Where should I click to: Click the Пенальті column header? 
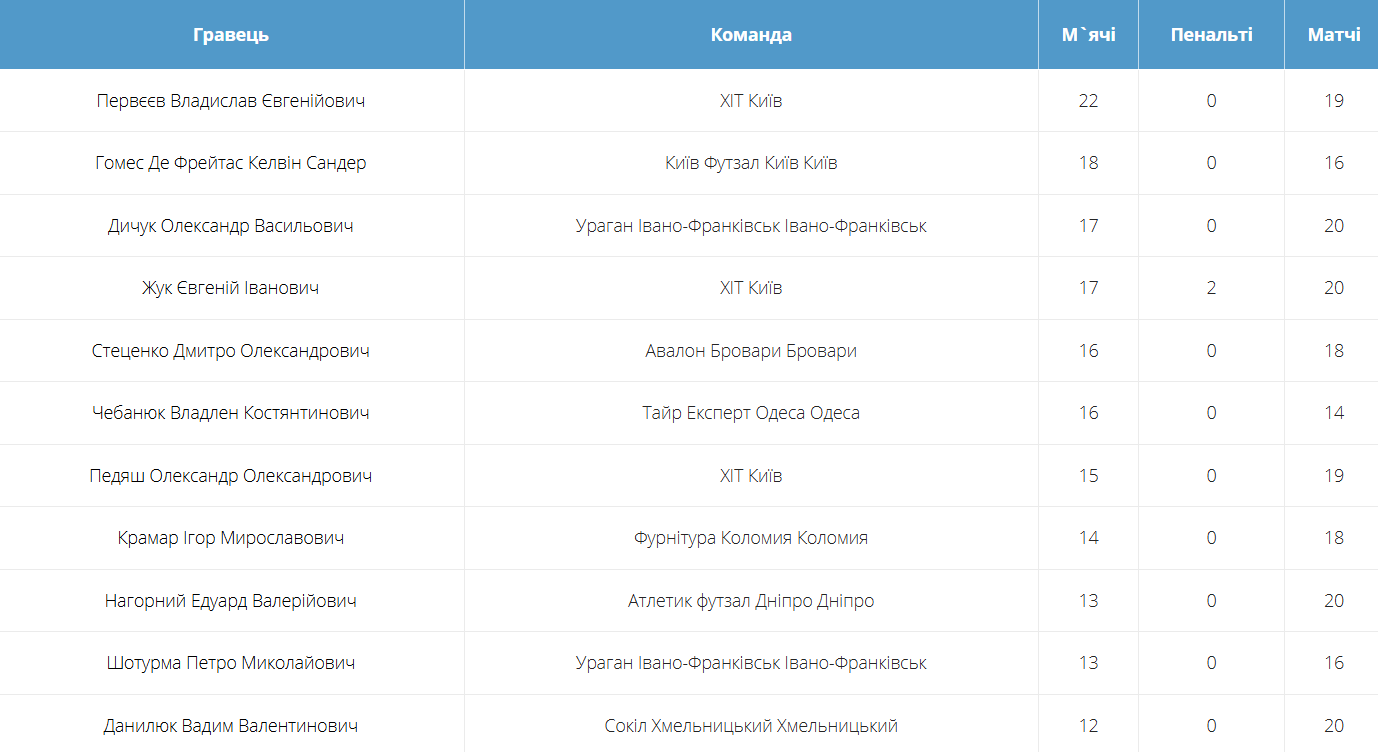click(1211, 35)
